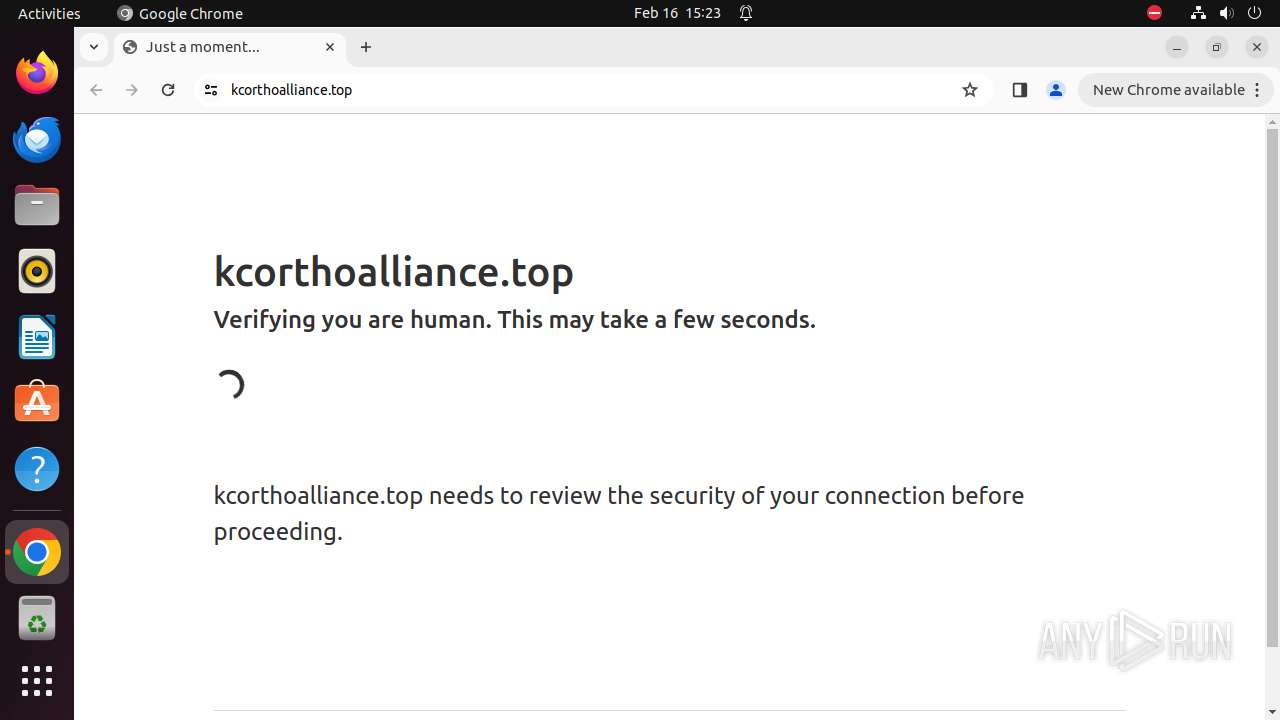The image size is (1280, 720).
Task: Open the new tab with plus button
Action: click(366, 47)
